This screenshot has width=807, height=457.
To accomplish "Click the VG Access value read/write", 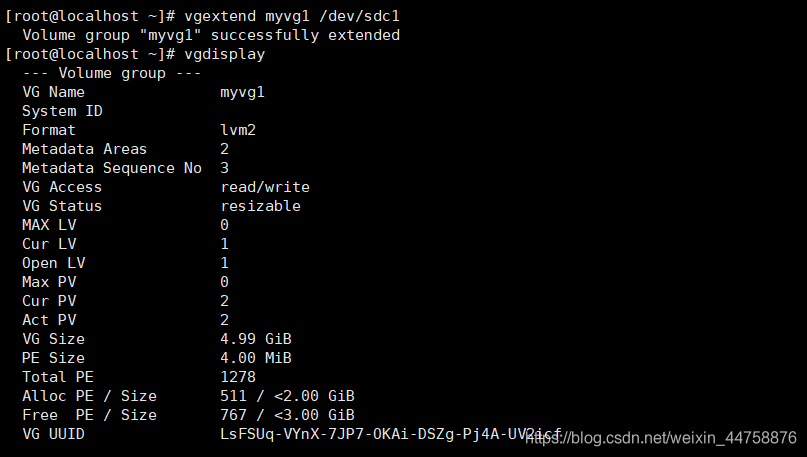I will click(265, 187).
